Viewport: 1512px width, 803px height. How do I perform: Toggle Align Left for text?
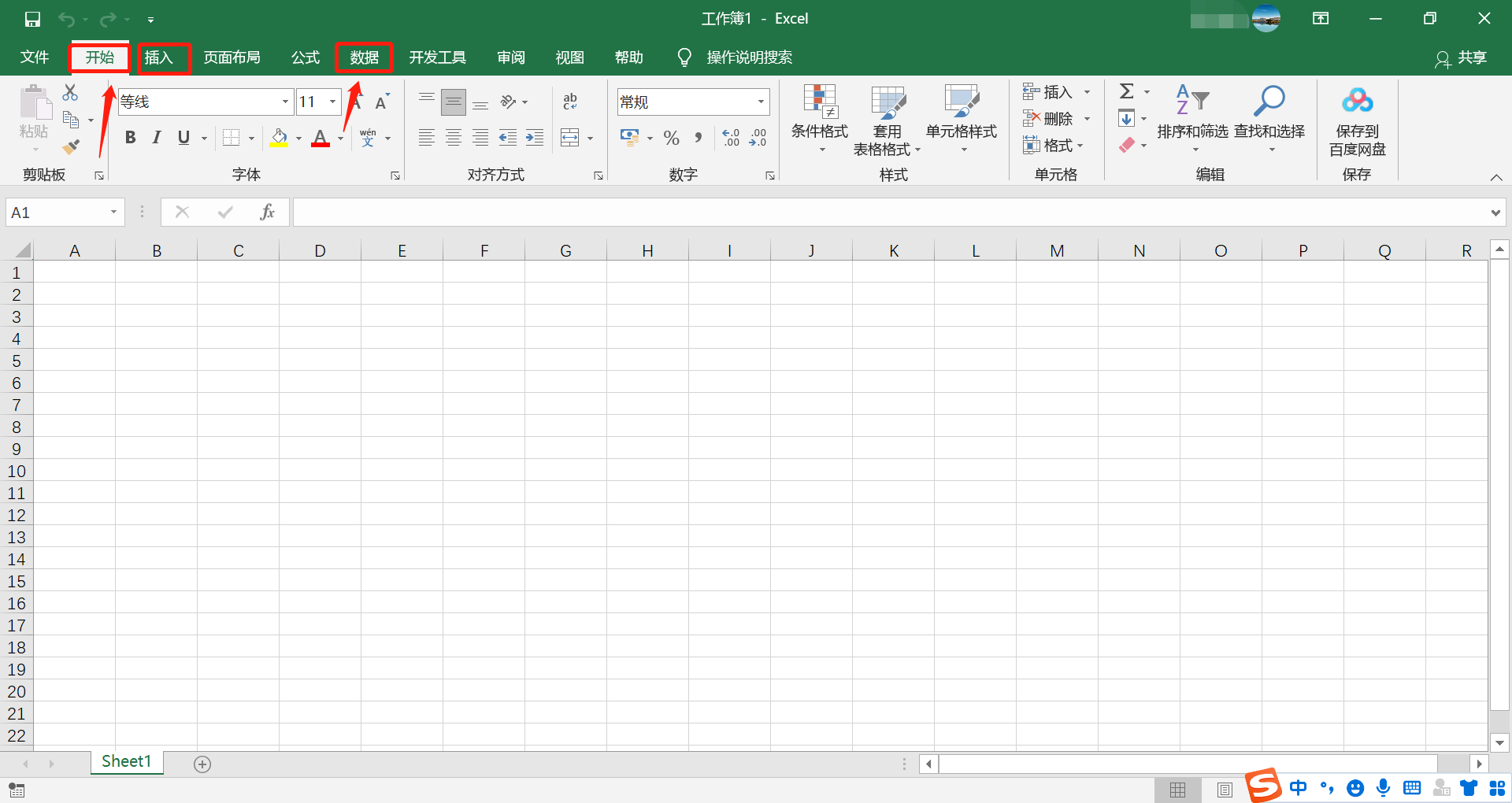tap(427, 138)
